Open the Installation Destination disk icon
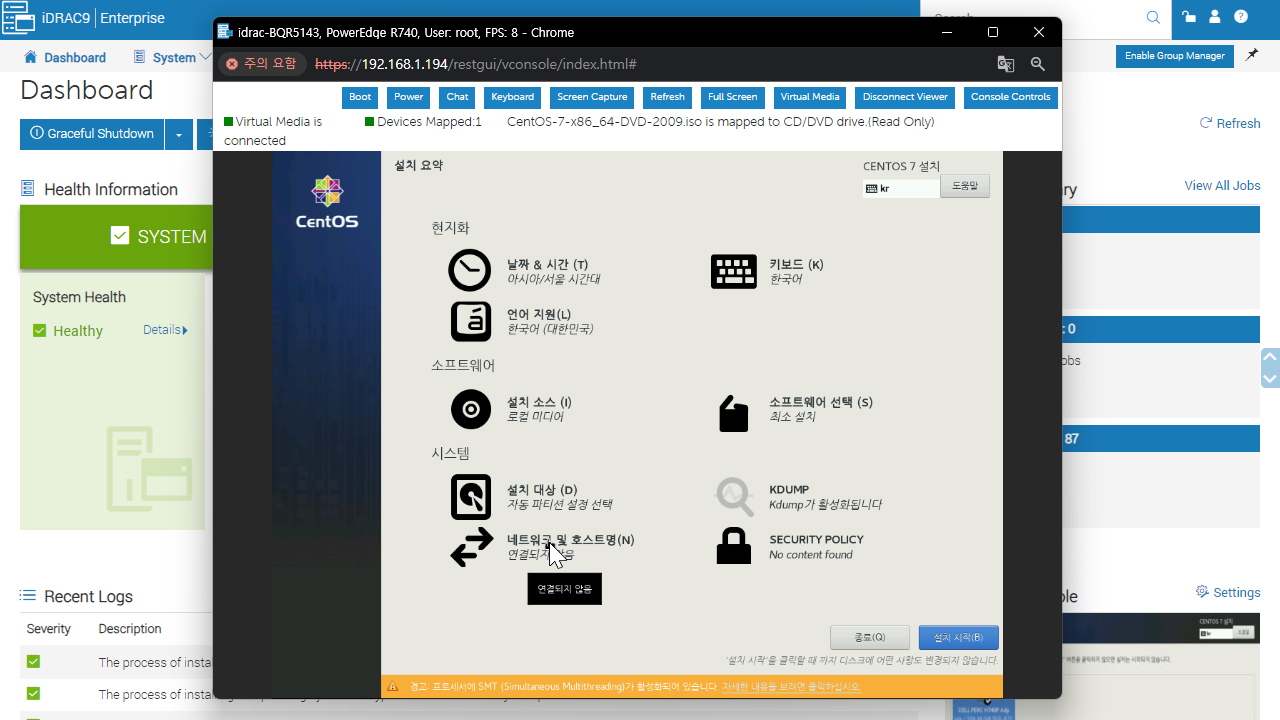 (x=470, y=497)
